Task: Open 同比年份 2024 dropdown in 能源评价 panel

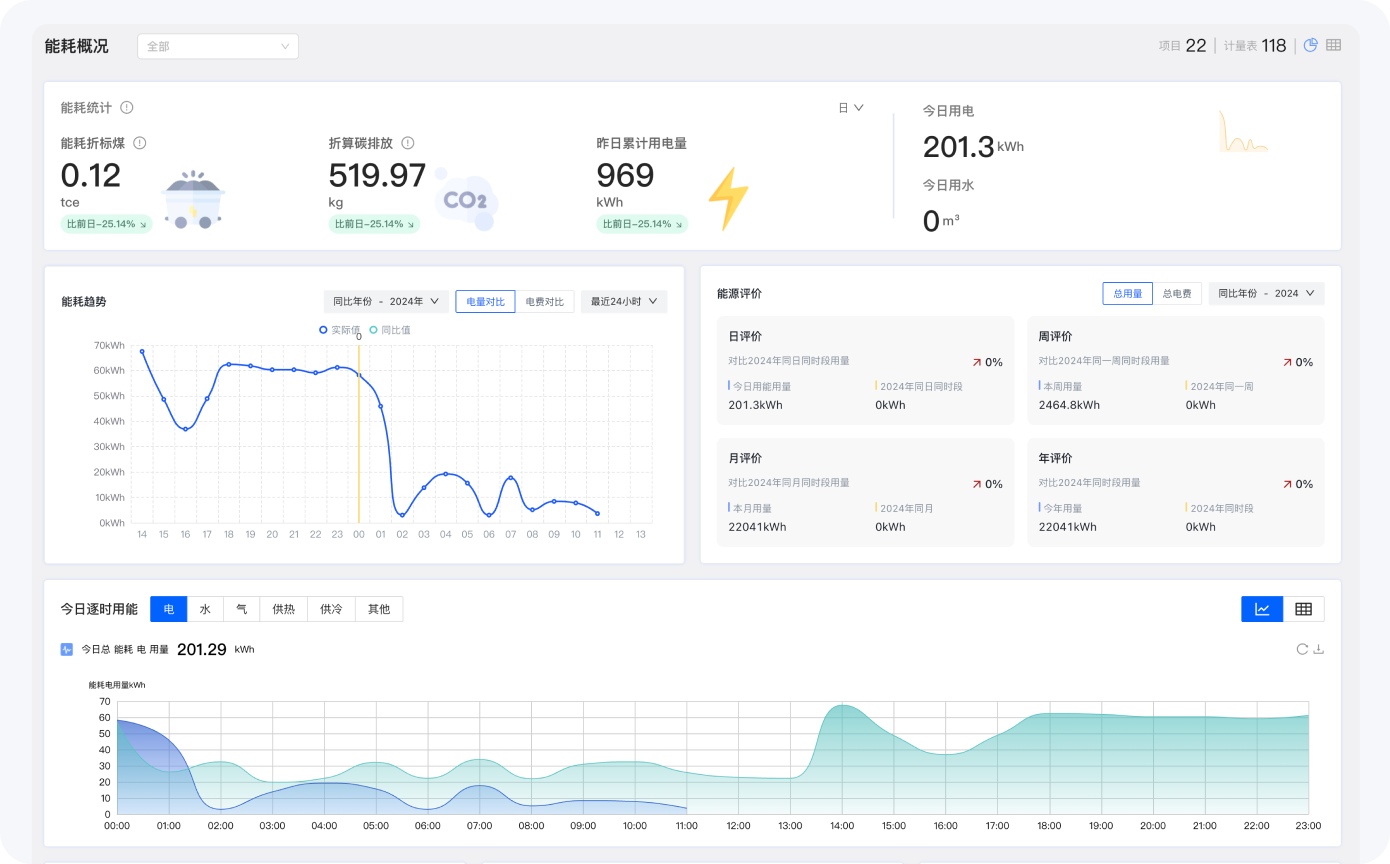Action: (1266, 293)
